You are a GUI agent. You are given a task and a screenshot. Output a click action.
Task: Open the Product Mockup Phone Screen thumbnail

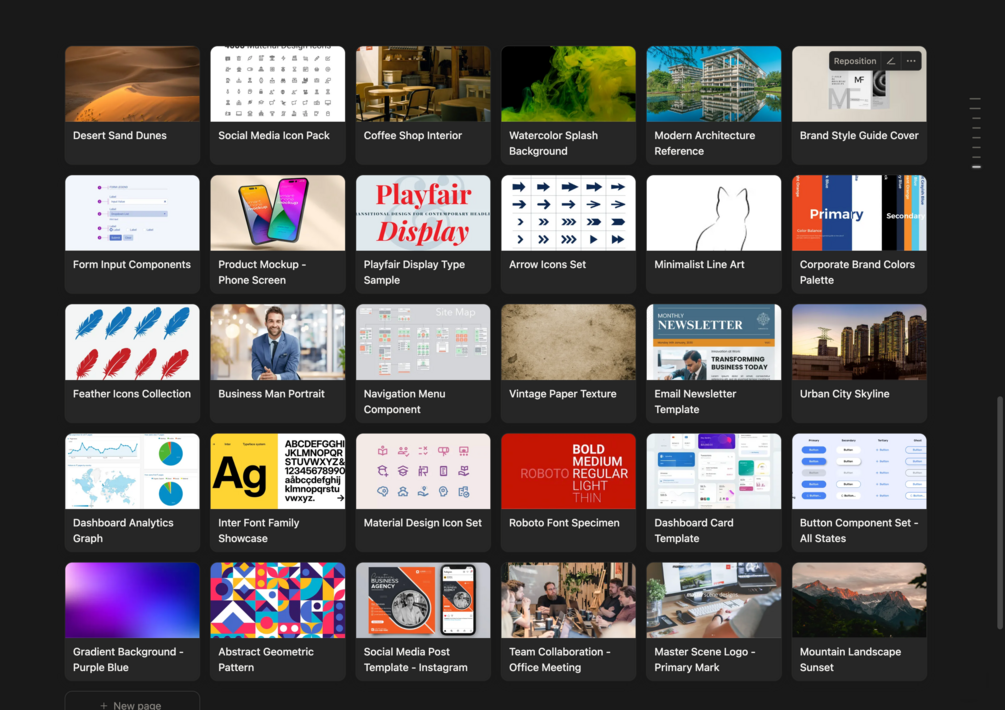278,213
